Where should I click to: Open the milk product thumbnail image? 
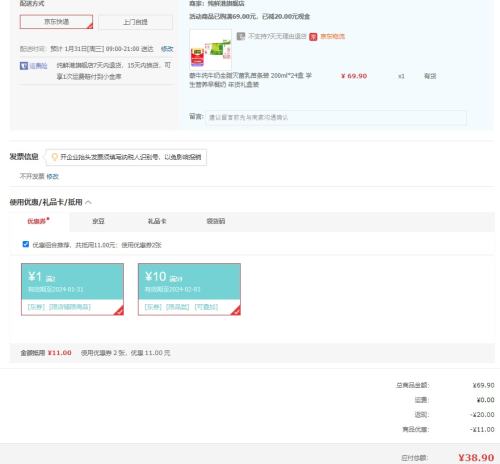coord(210,50)
